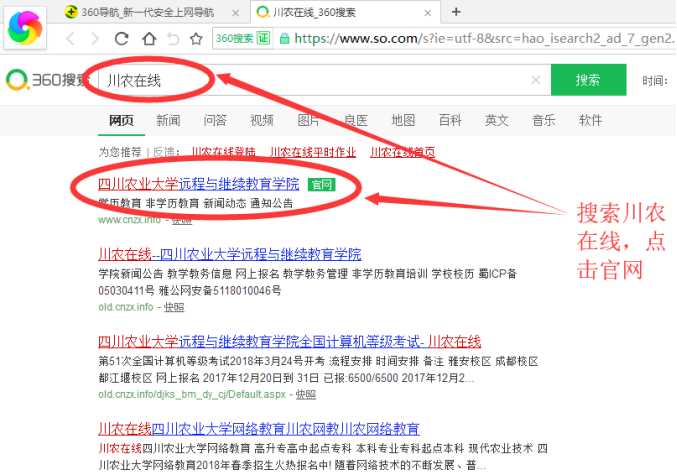Image resolution: width=677 pixels, height=475 pixels.
Task: Open the 问答 search tab
Action: tap(215, 120)
